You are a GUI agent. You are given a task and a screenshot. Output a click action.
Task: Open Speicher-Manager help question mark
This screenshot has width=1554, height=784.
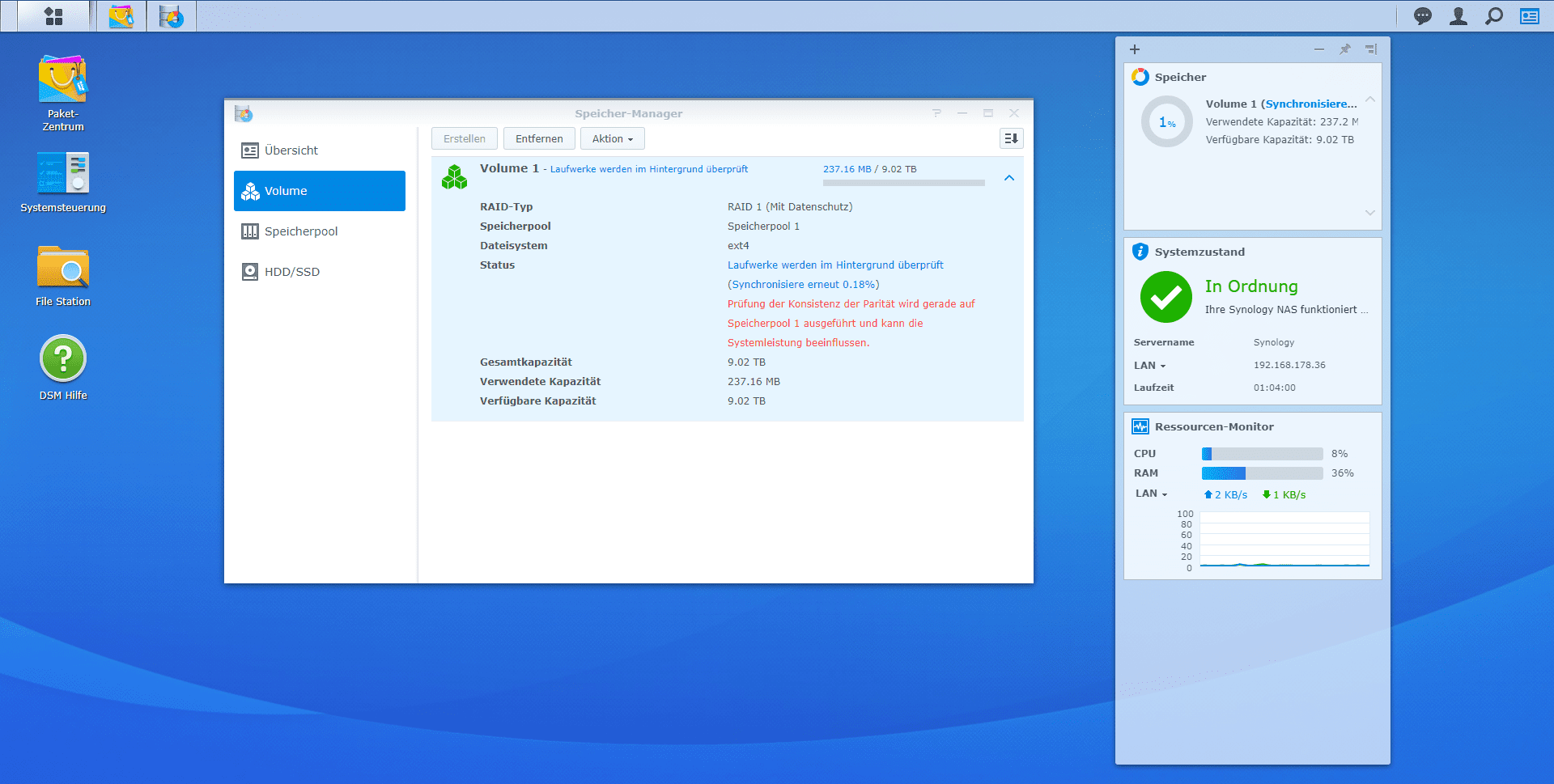click(x=936, y=113)
